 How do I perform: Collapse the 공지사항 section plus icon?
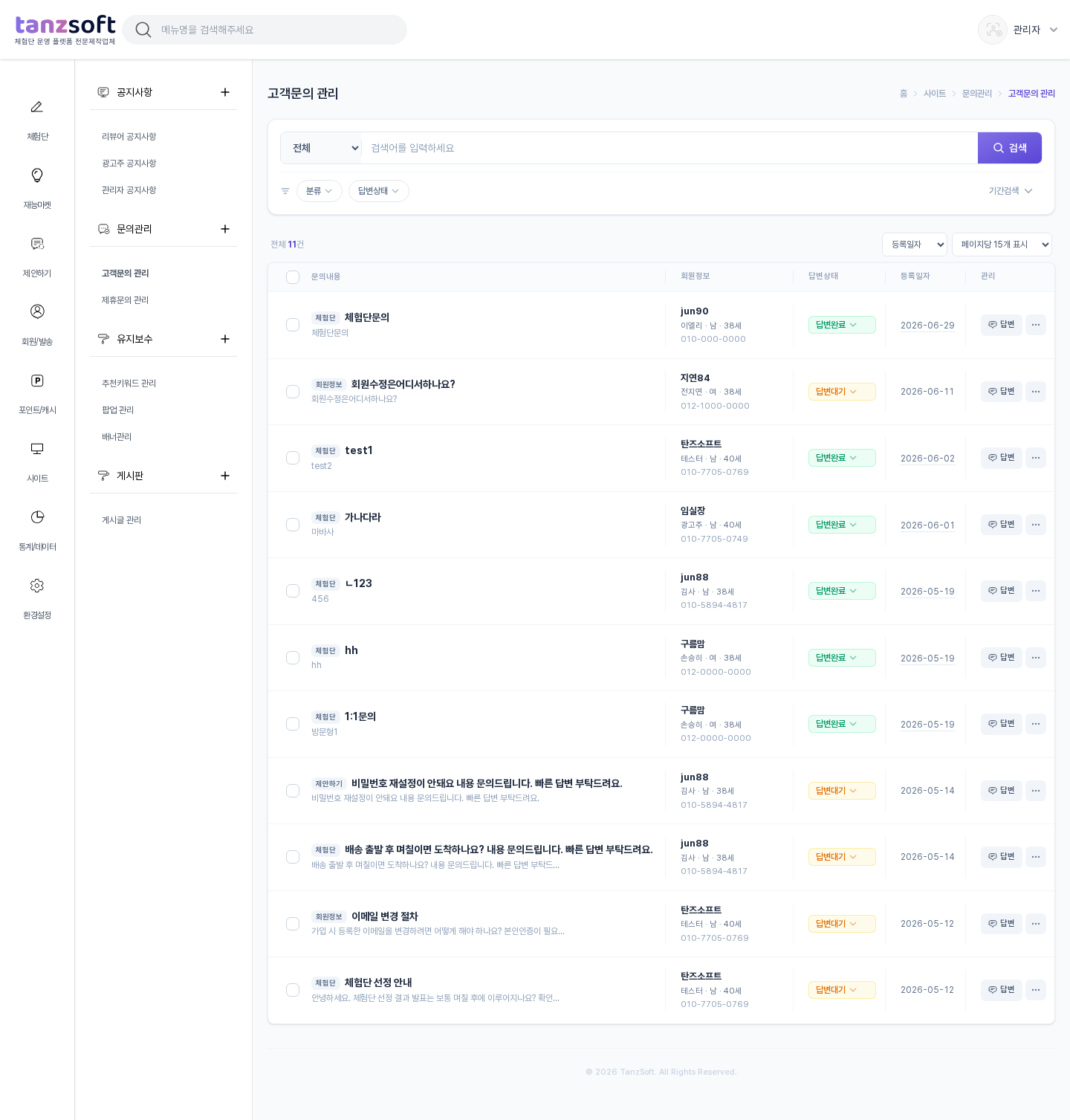(x=225, y=92)
